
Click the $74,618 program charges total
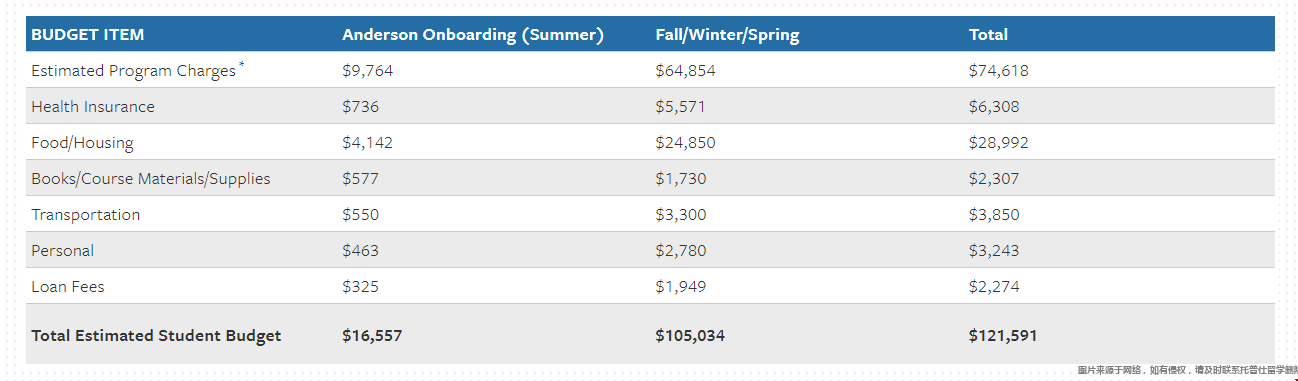point(998,71)
